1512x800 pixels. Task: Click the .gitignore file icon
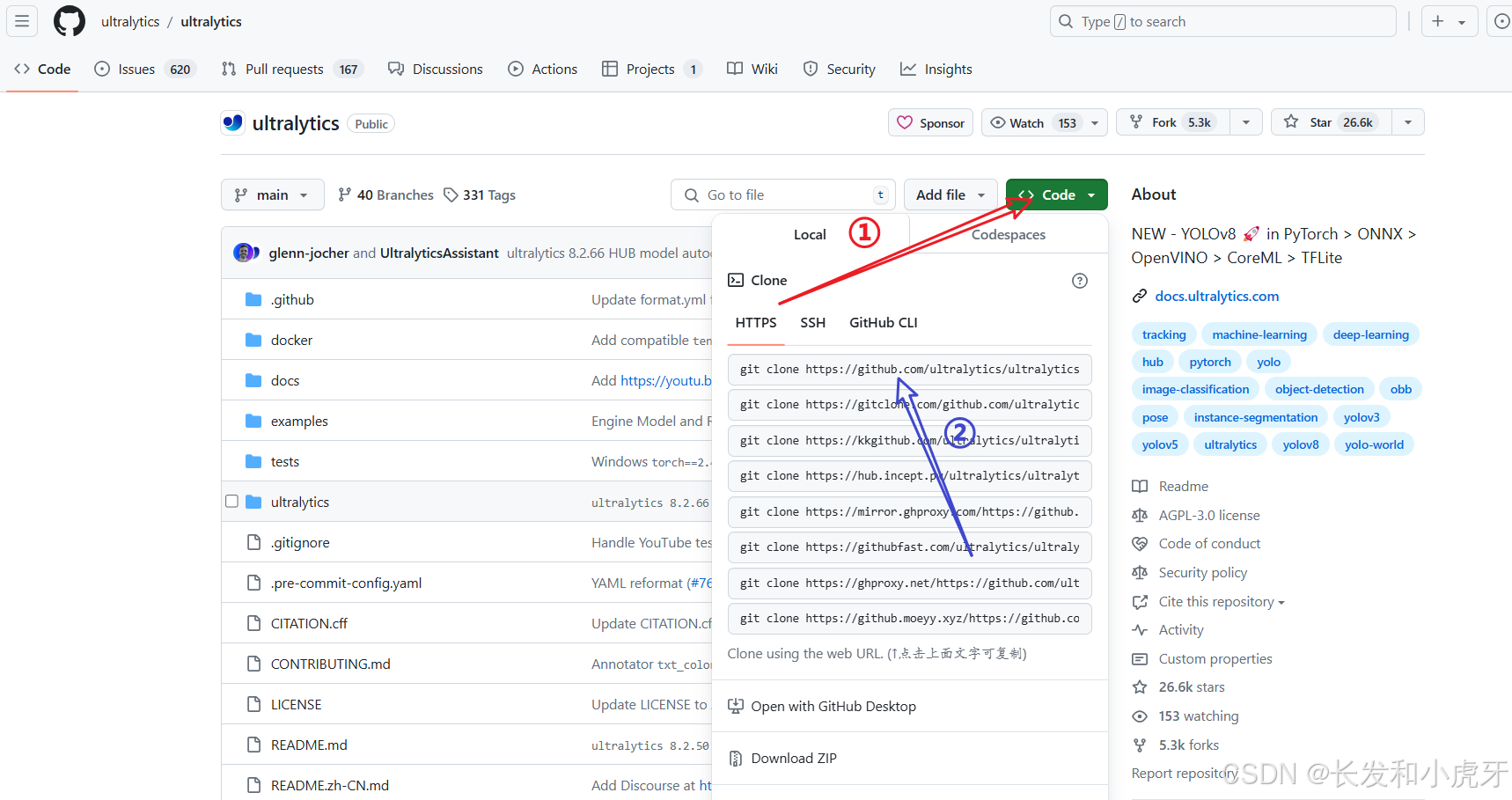(253, 543)
